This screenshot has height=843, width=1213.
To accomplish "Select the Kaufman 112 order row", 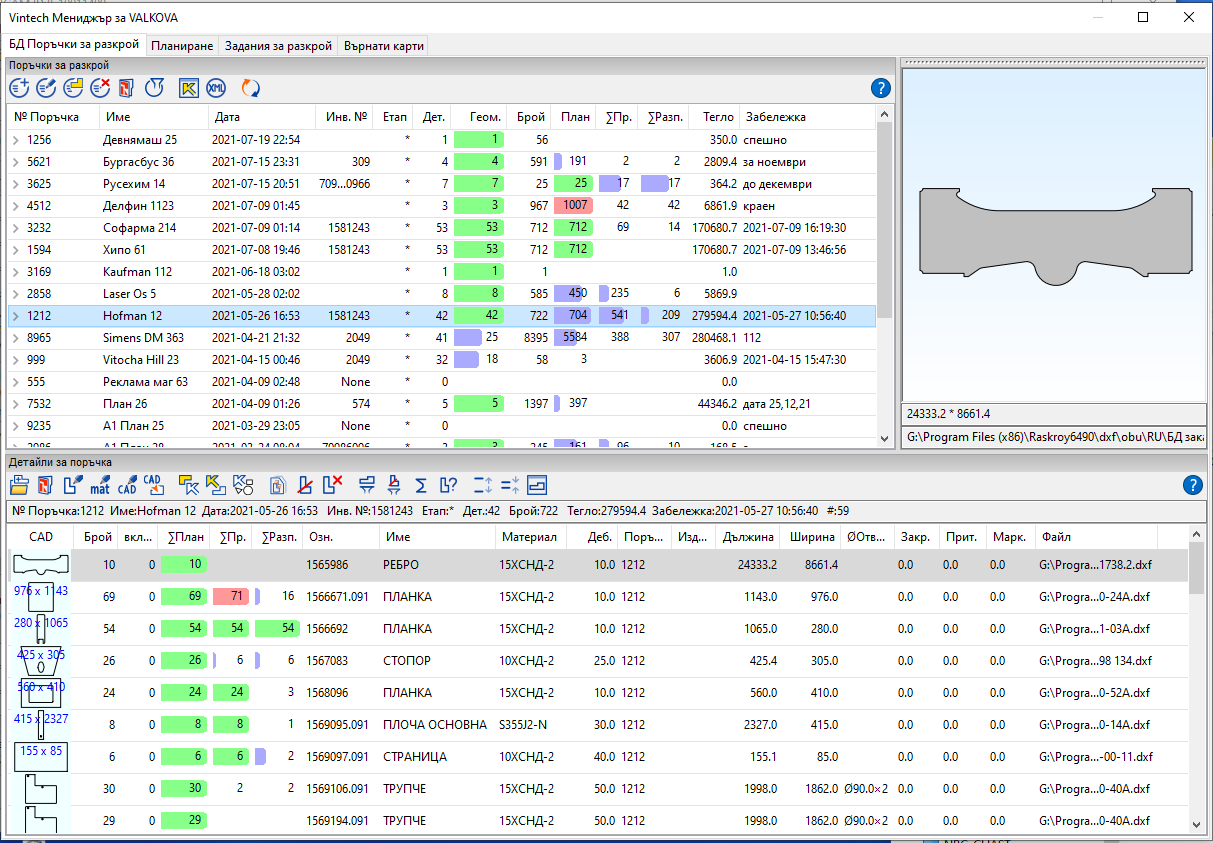I will click(441, 272).
